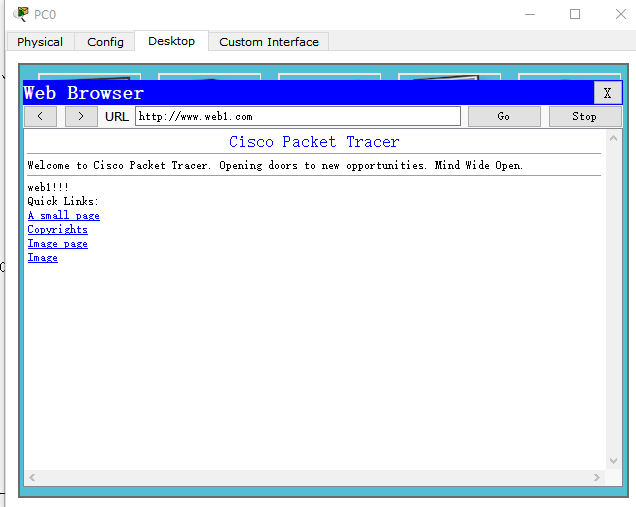Click the horizontal scrollbar right arrow

click(x=596, y=477)
